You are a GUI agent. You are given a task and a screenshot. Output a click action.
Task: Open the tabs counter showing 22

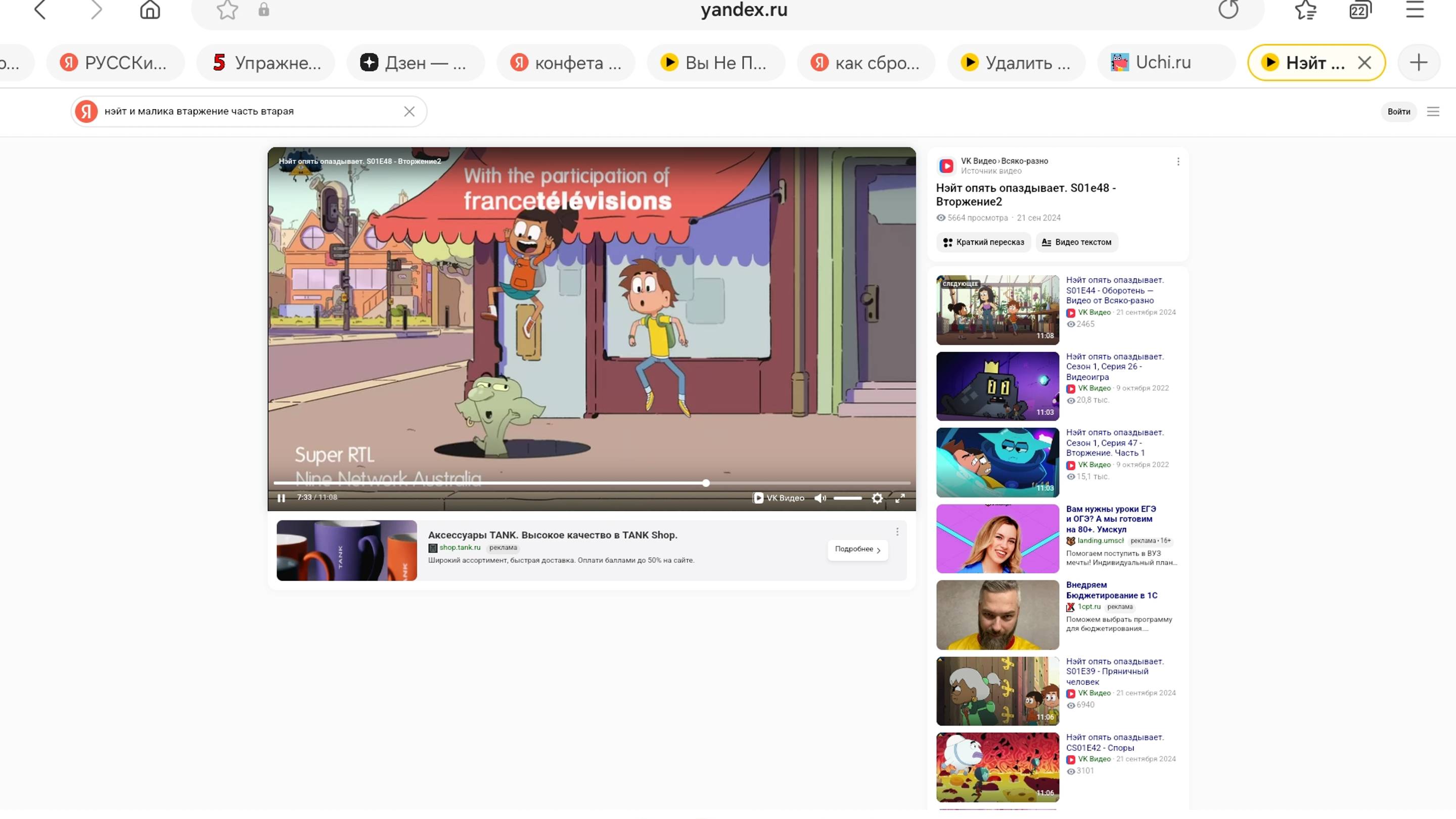coord(1359,10)
